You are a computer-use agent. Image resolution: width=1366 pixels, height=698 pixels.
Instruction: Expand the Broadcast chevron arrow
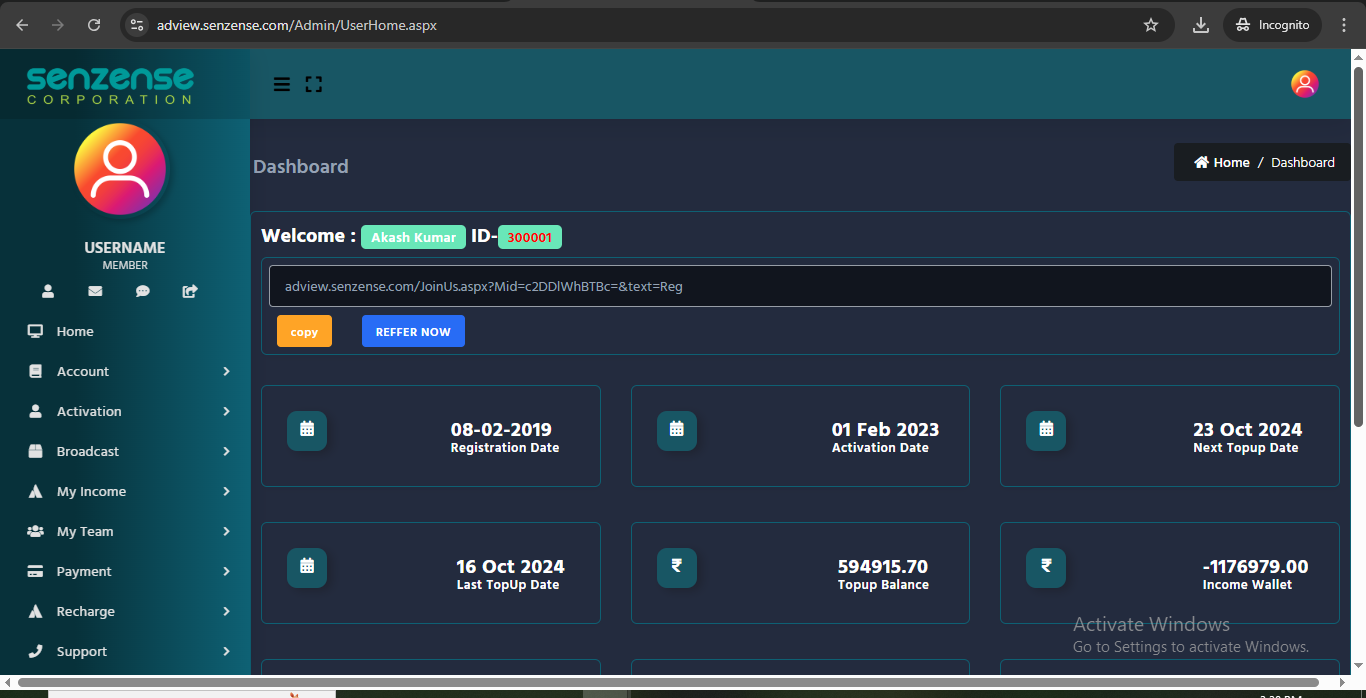tap(226, 451)
